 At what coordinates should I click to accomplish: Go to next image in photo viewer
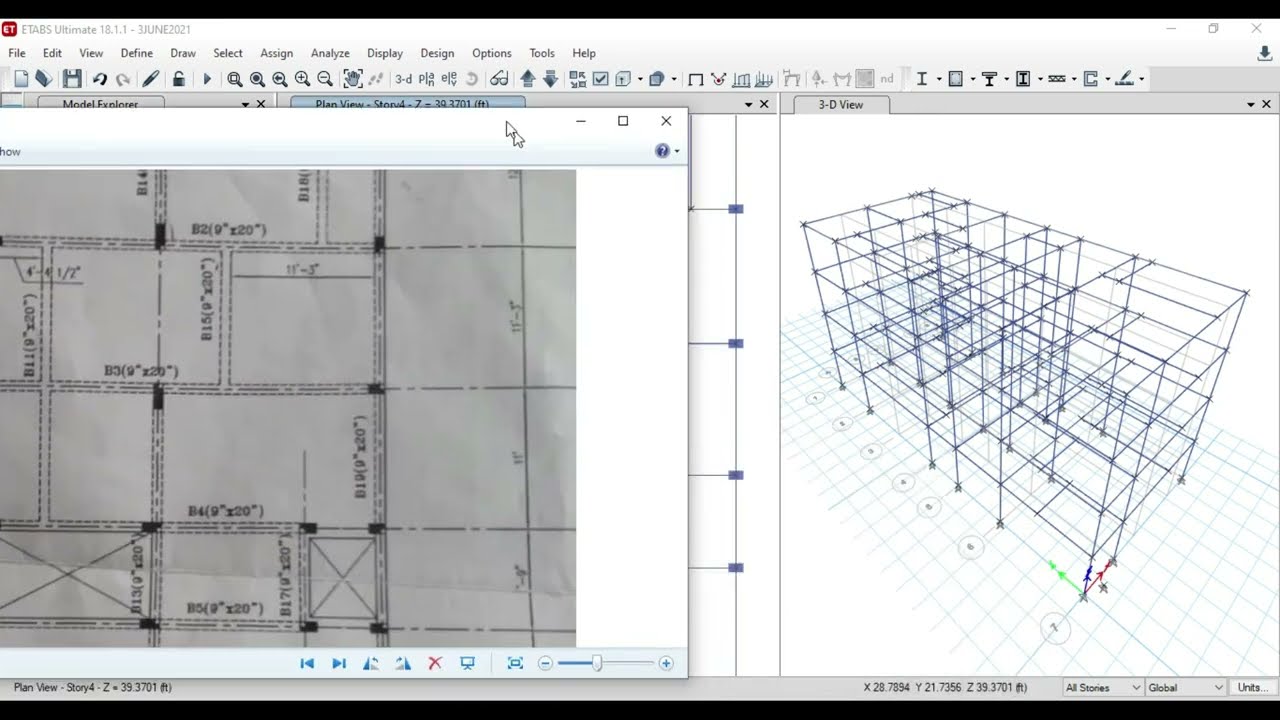339,663
